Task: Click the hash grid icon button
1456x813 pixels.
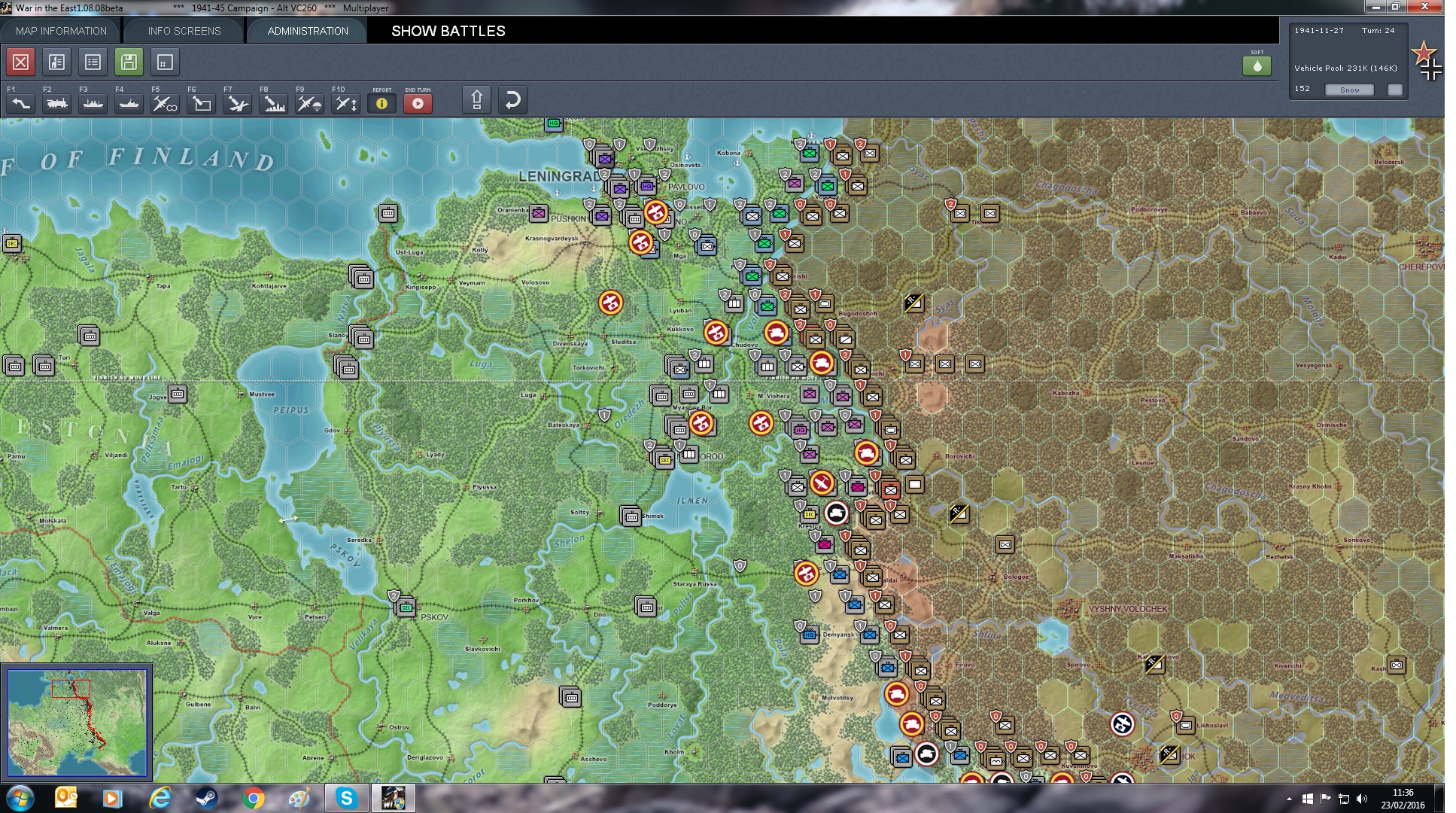Action: 165,62
